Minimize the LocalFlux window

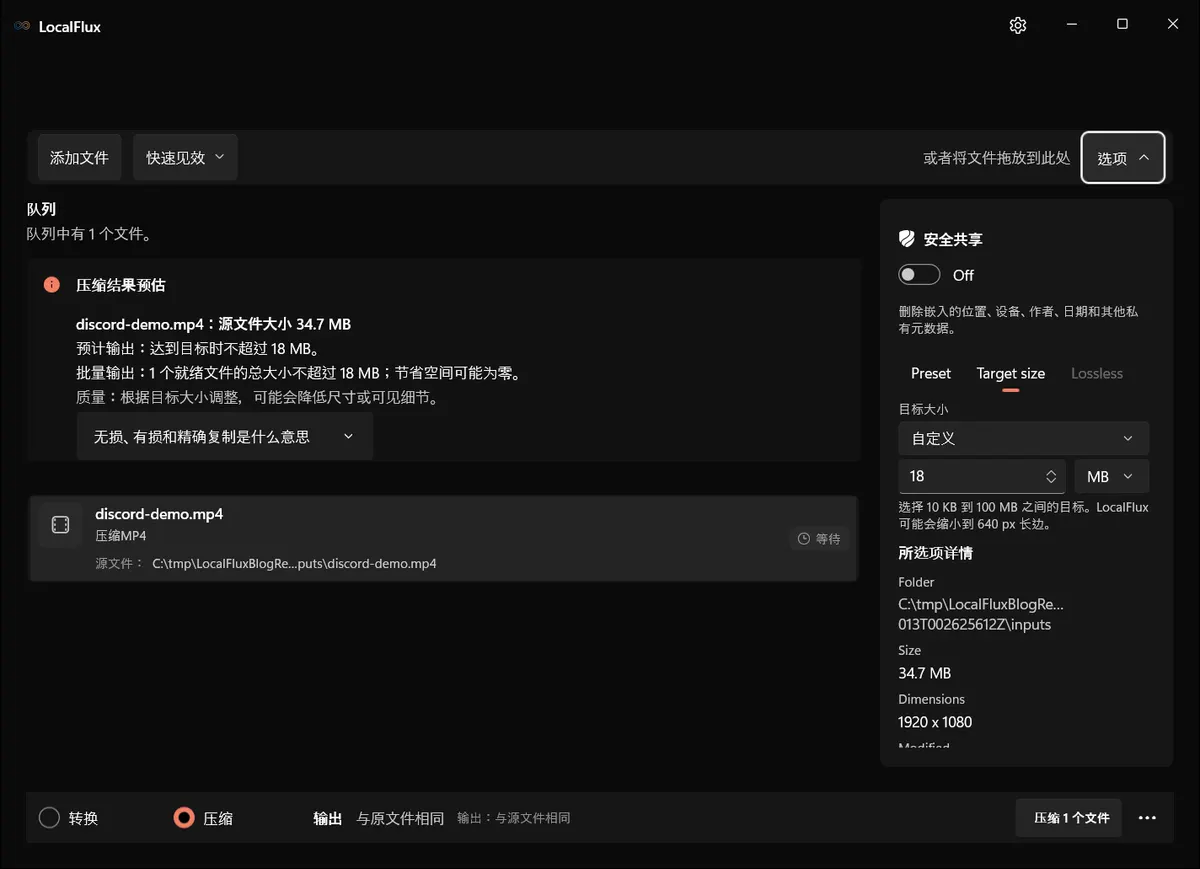[1071, 25]
